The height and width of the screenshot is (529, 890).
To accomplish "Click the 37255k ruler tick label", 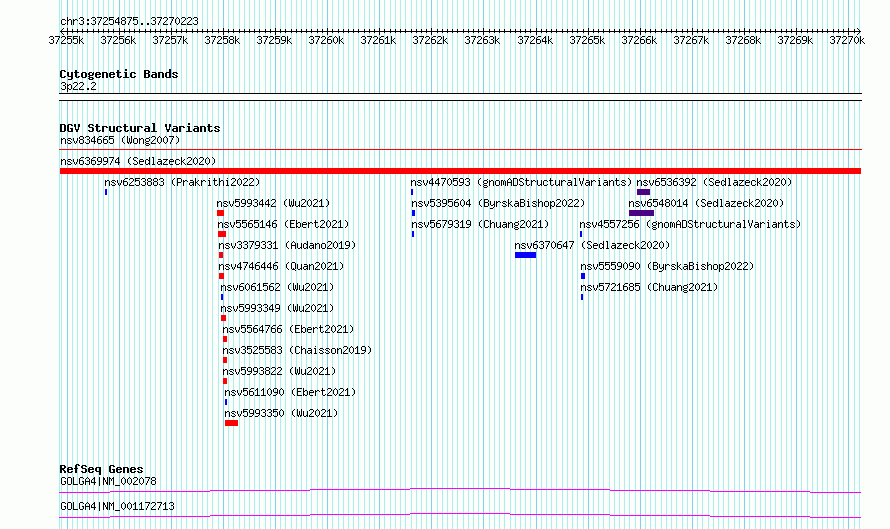I will [x=66, y=40].
